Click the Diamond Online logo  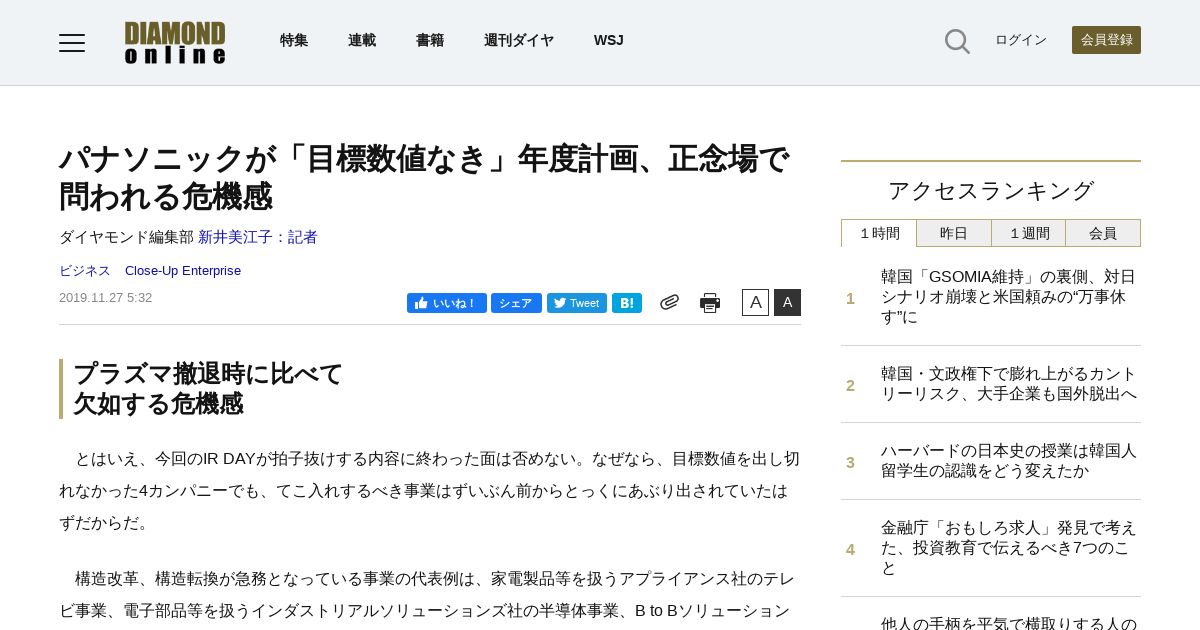[175, 43]
